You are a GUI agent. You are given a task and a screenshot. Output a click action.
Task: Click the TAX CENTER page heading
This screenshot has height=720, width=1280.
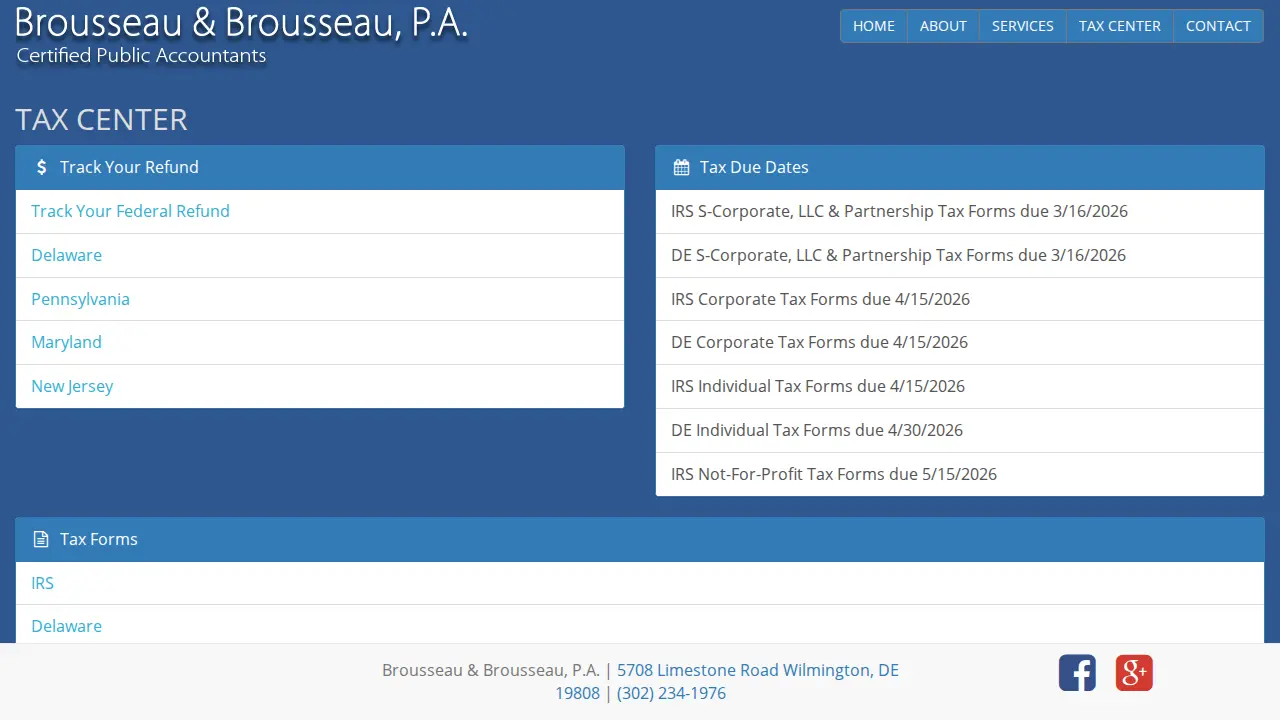101,119
